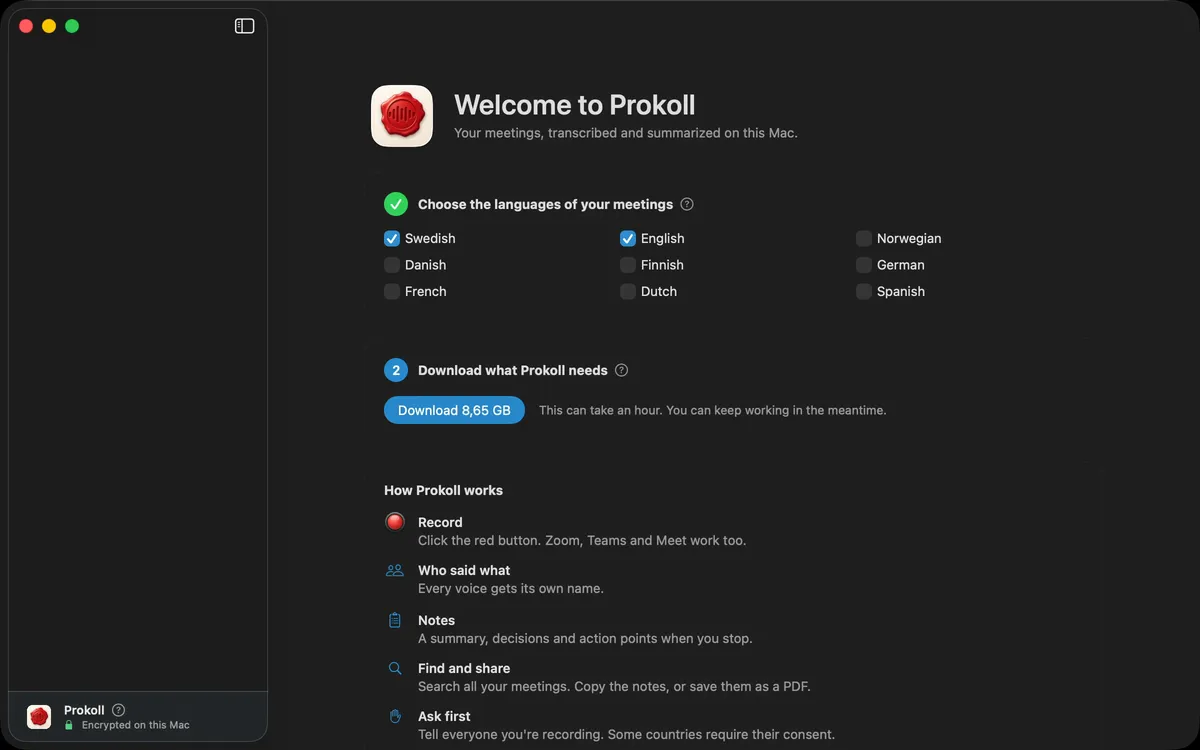Click the Download 8,65 GB button

coord(454,410)
